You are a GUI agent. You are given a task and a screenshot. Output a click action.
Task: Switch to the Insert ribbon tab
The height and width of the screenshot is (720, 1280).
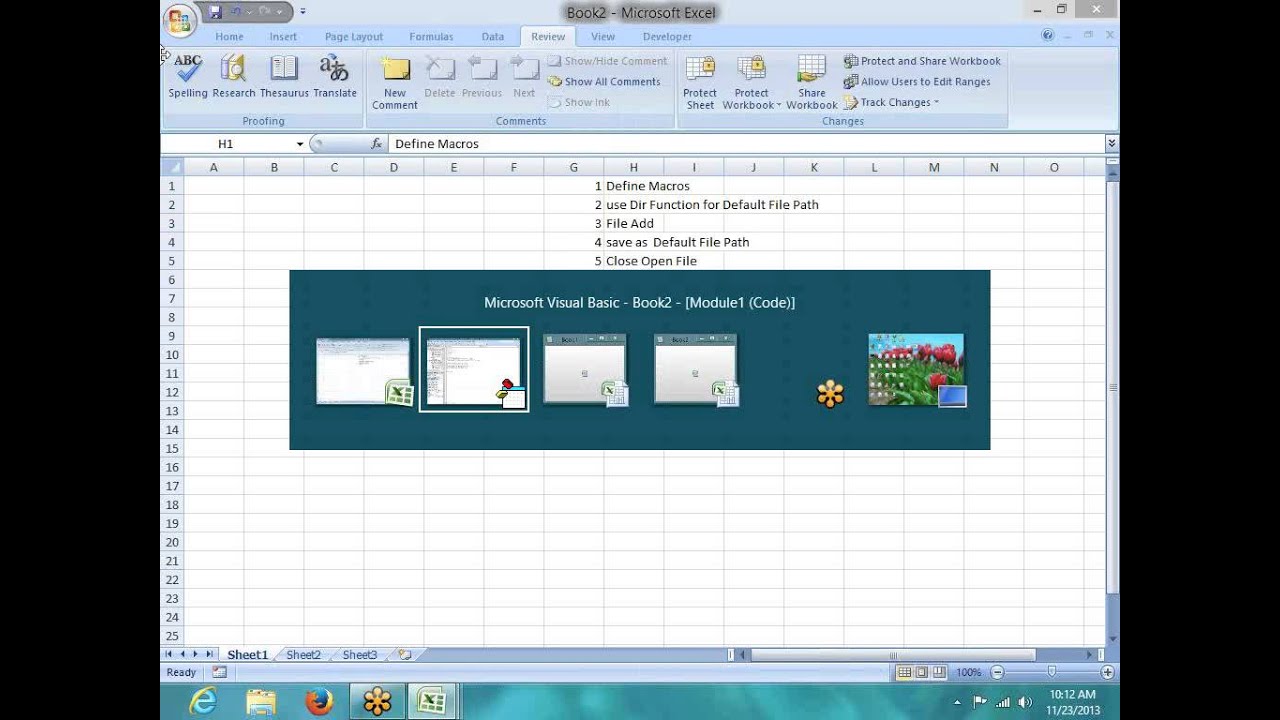283,37
